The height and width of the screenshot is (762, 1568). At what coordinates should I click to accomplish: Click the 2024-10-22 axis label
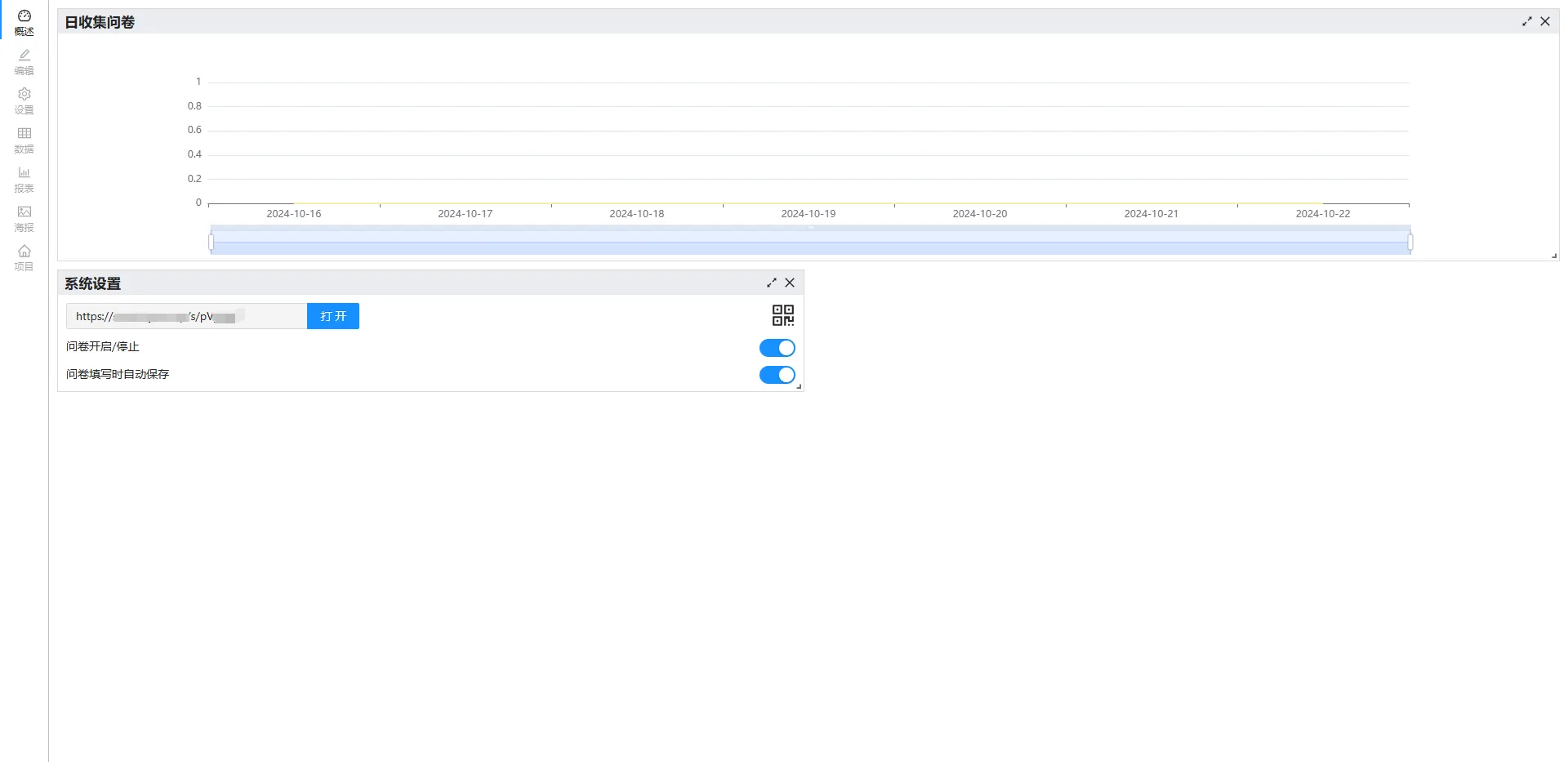[1323, 214]
